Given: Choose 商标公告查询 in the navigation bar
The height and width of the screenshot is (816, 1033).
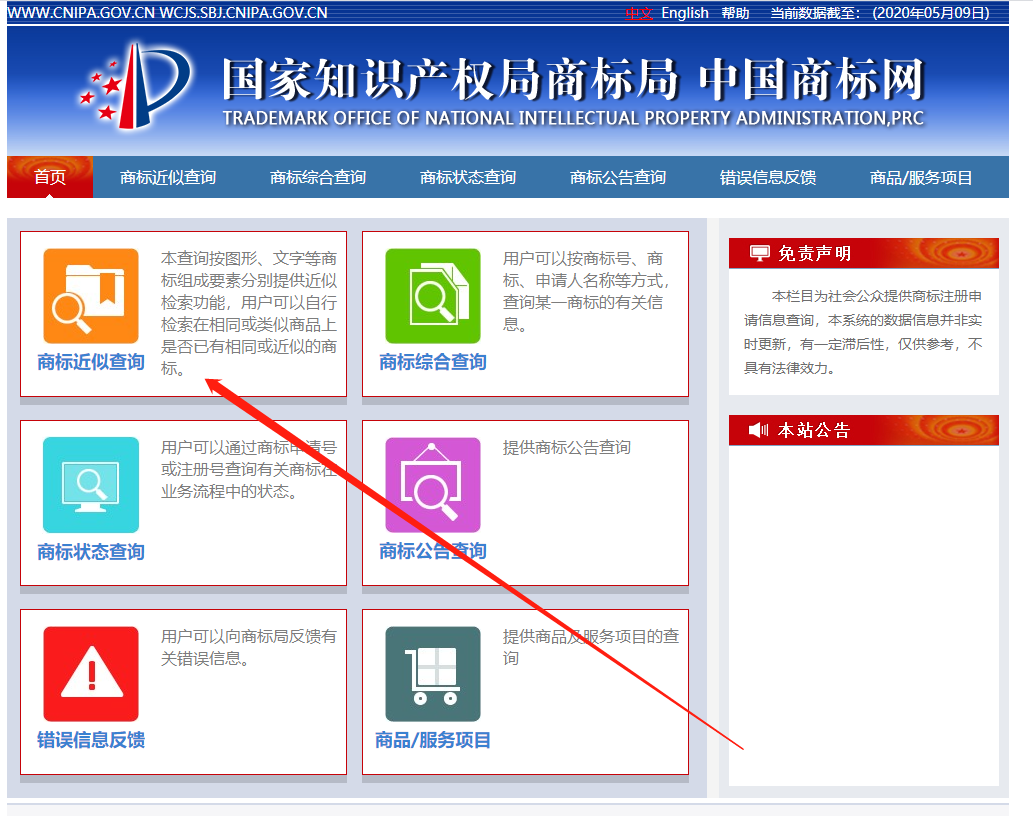Looking at the screenshot, I should [618, 178].
